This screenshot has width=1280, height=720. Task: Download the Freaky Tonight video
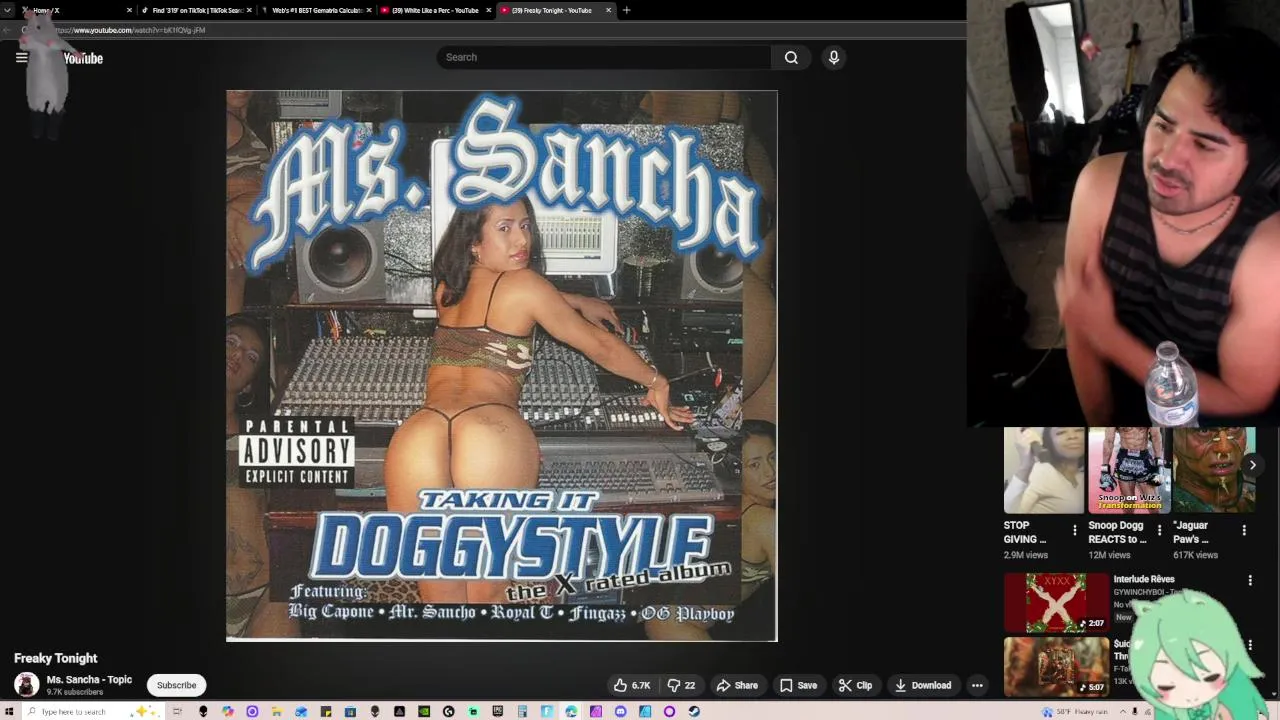[x=922, y=685]
